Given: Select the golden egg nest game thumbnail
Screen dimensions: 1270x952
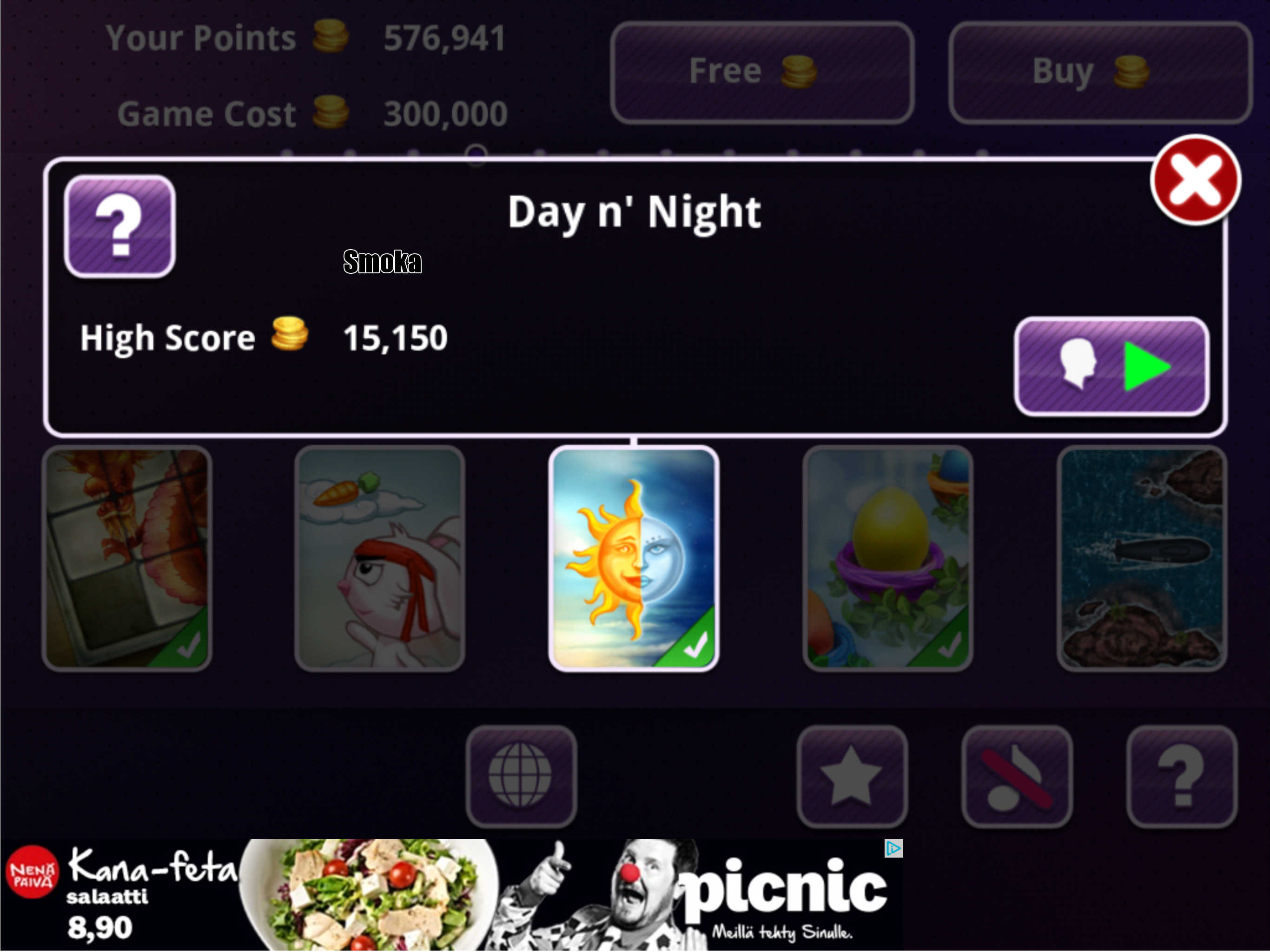Looking at the screenshot, I should point(888,558).
